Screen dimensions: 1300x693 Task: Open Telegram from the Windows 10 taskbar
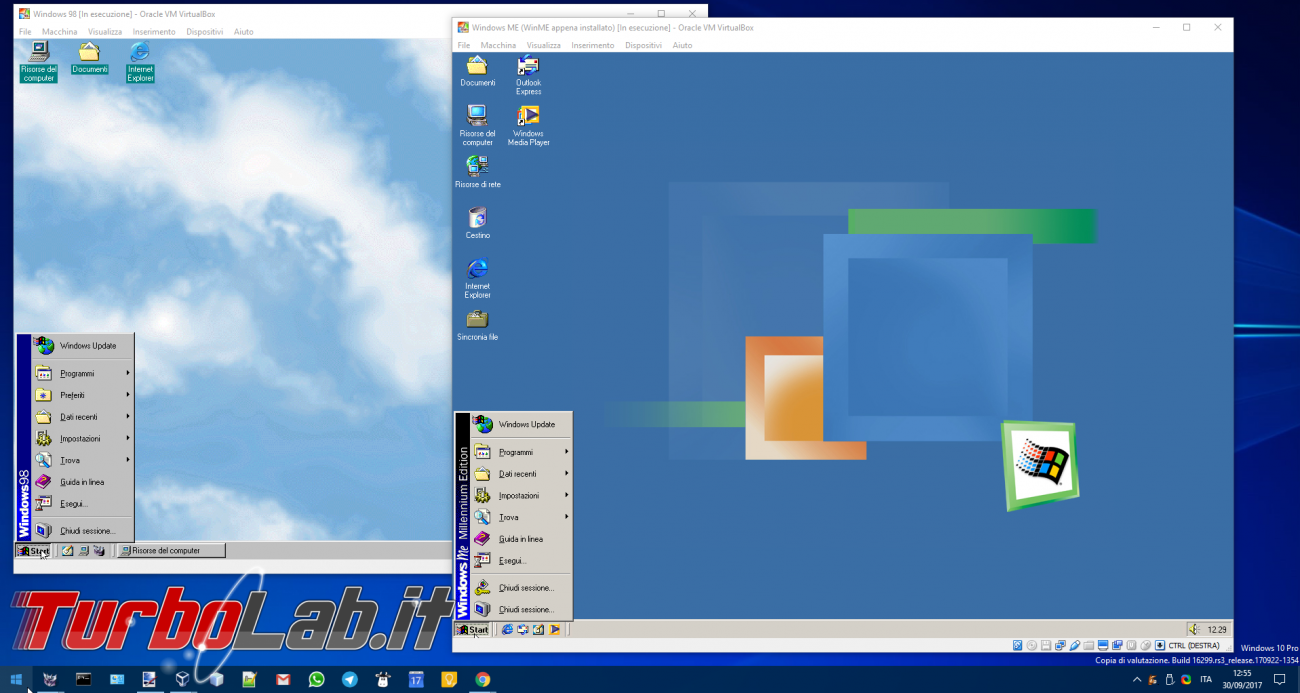pyautogui.click(x=349, y=680)
